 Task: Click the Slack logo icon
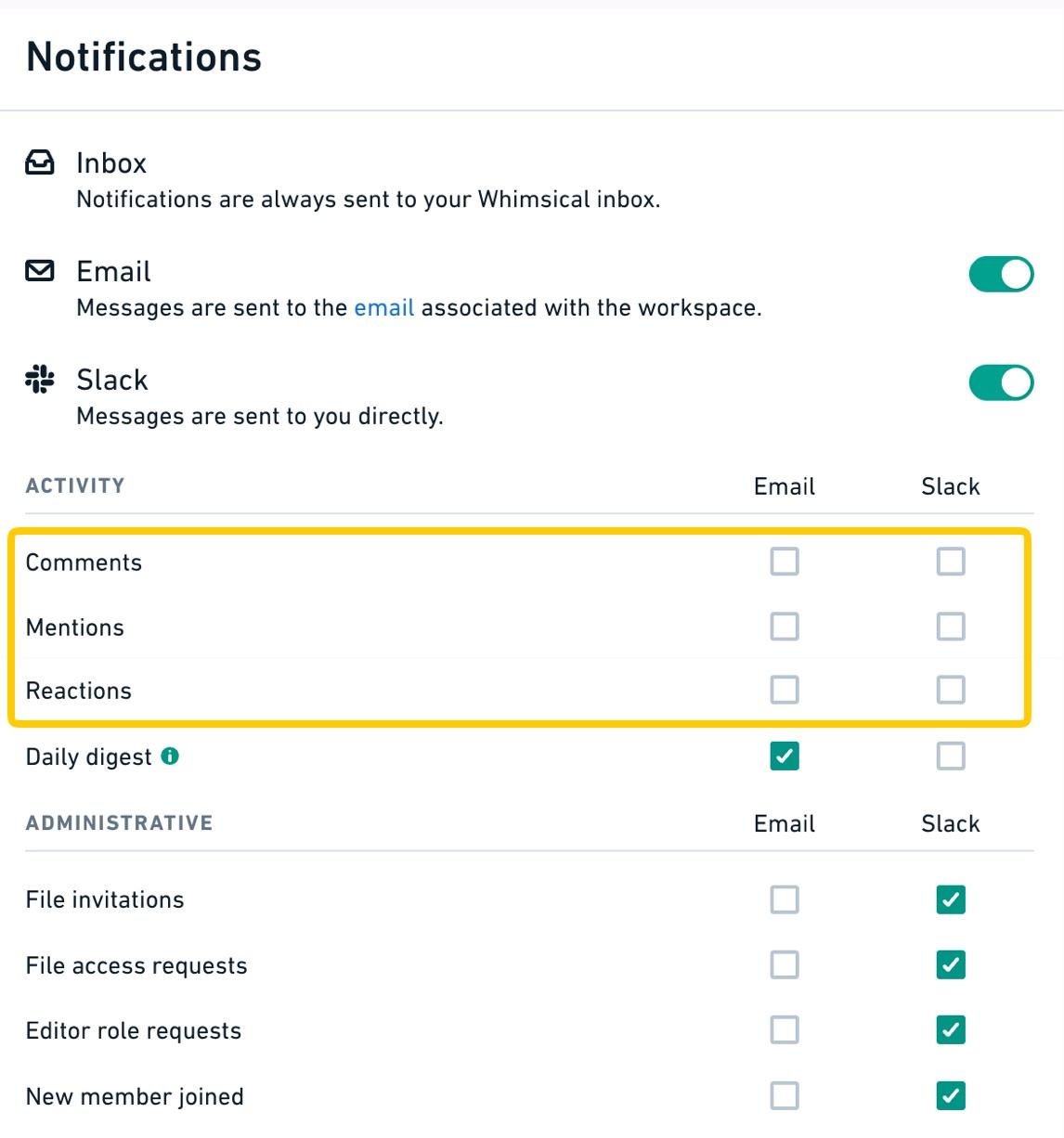(39, 379)
